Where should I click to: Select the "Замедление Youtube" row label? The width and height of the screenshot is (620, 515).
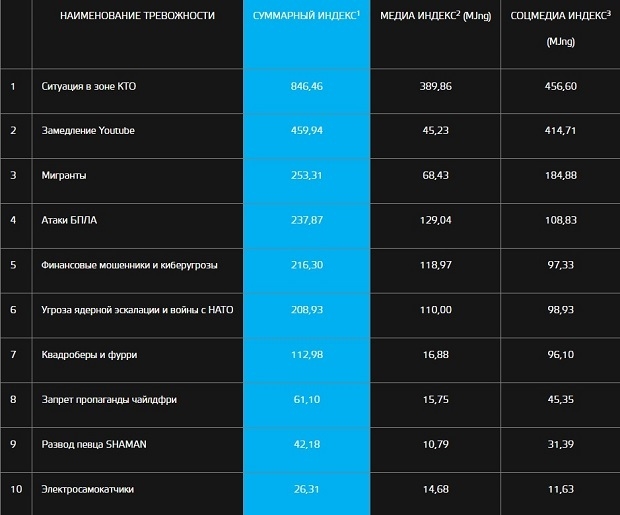point(88,131)
